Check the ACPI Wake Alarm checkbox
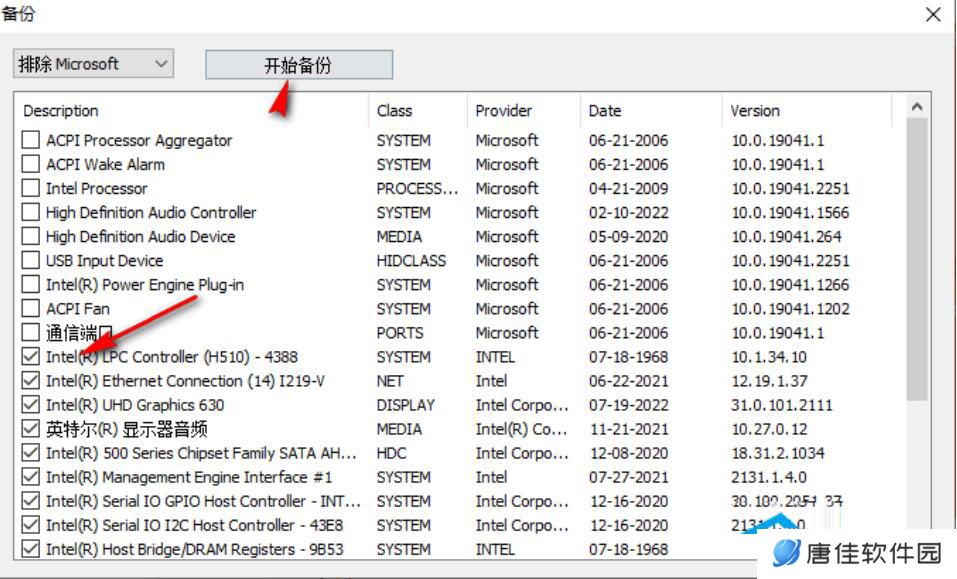The height and width of the screenshot is (579, 957). (31, 164)
